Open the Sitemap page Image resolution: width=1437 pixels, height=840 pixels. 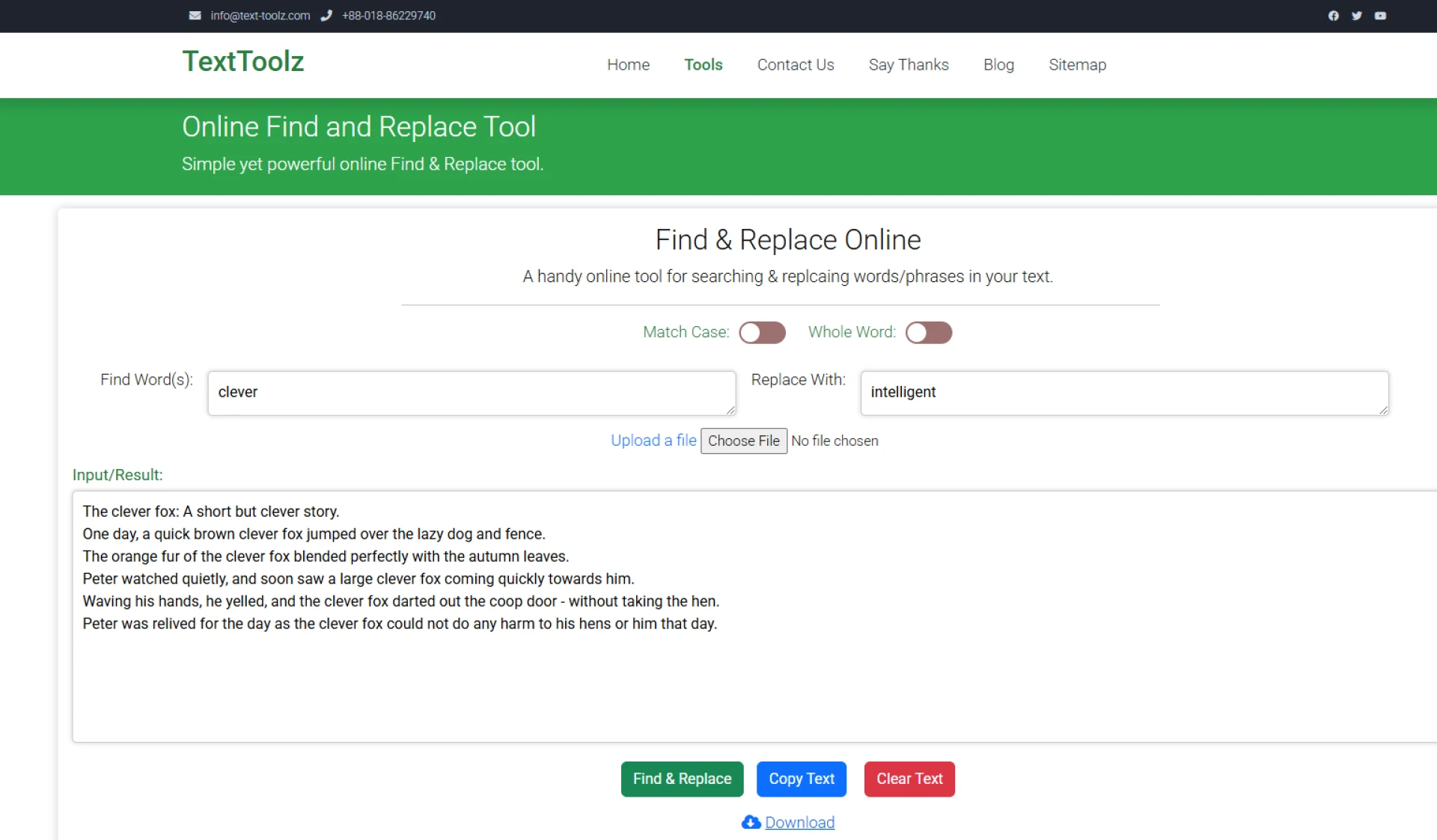point(1077,65)
